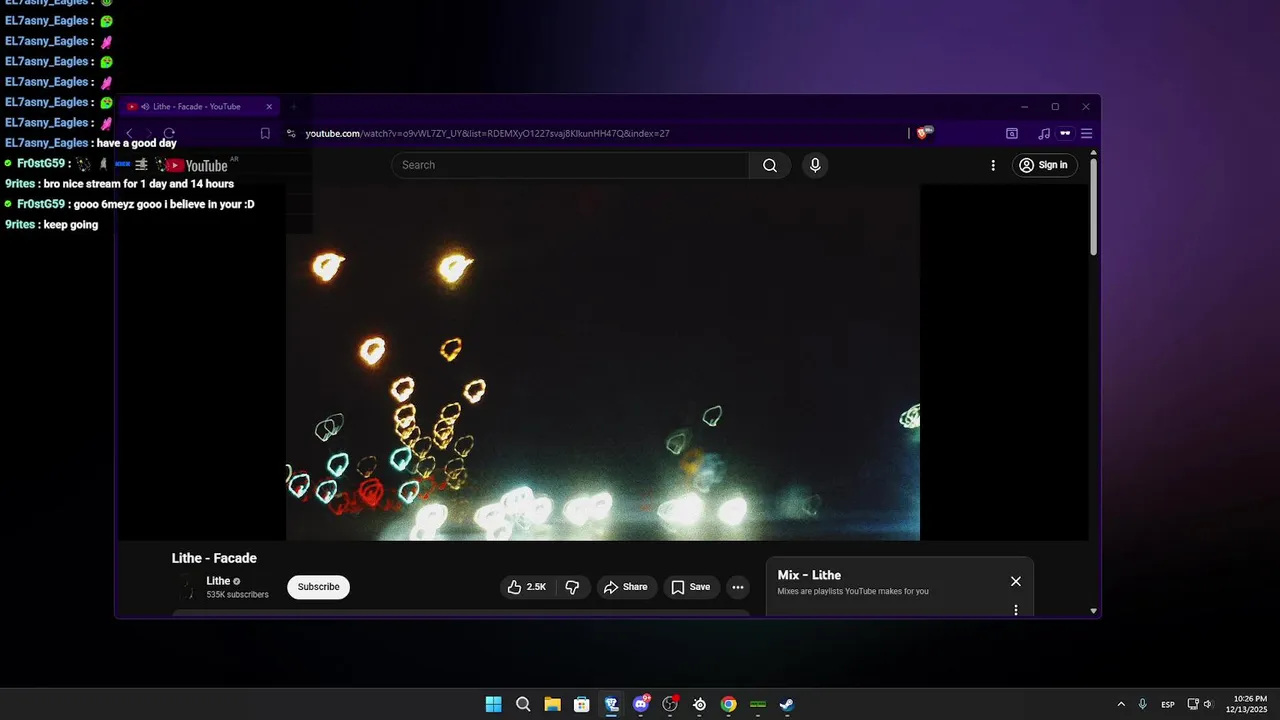The image size is (1280, 720).
Task: Open Google Chrome from the taskbar
Action: click(x=728, y=704)
